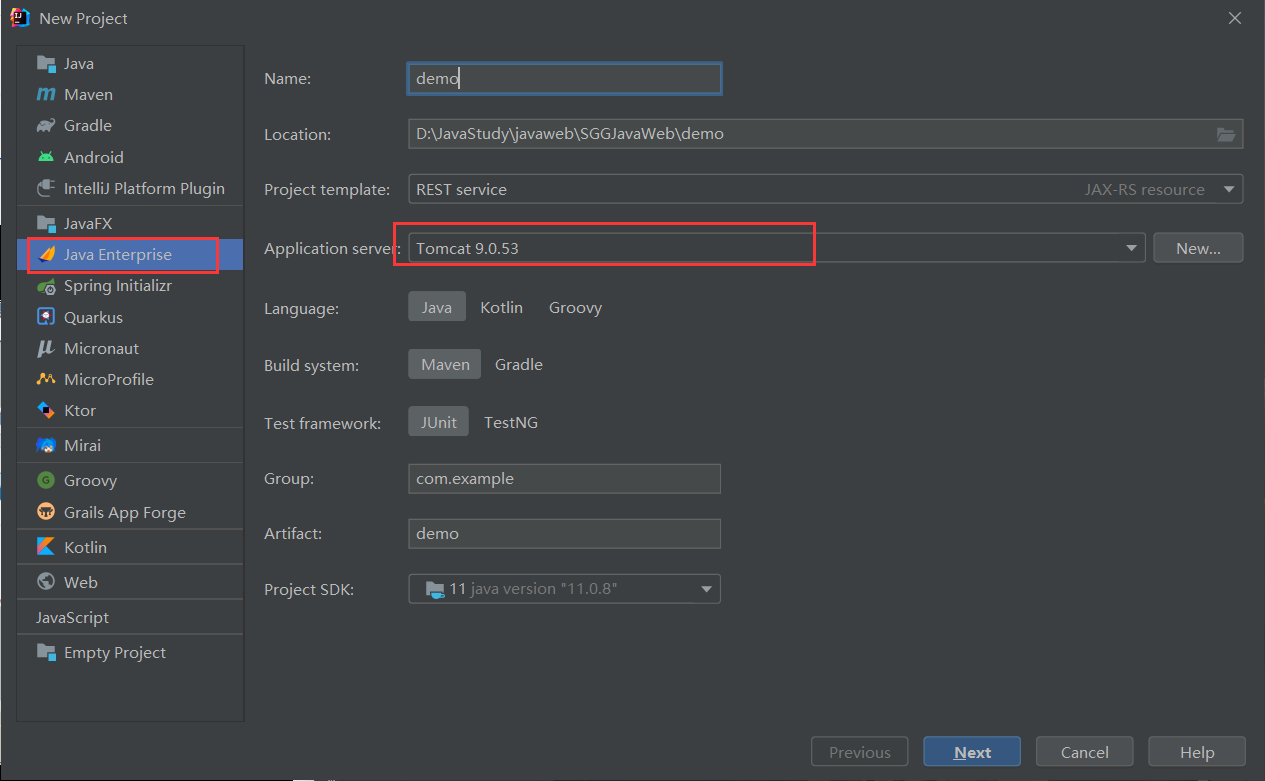Image resolution: width=1265 pixels, height=781 pixels.
Task: Click the Cancel button
Action: click(x=1085, y=752)
